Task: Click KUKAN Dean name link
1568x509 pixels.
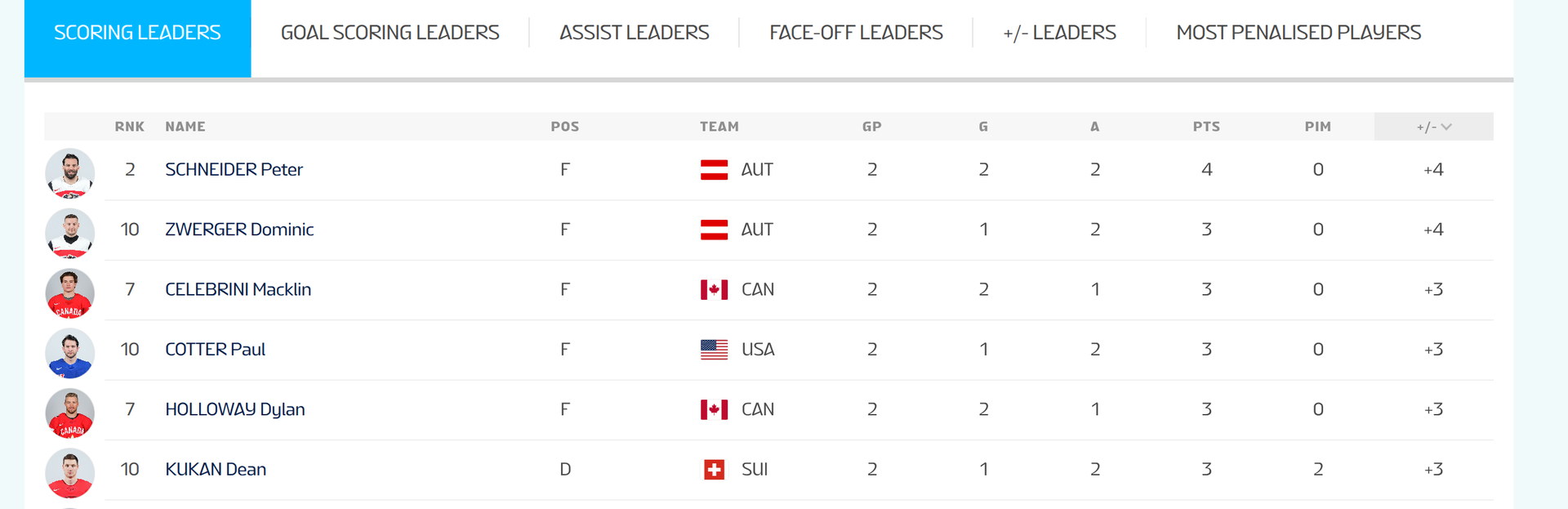Action: click(216, 470)
